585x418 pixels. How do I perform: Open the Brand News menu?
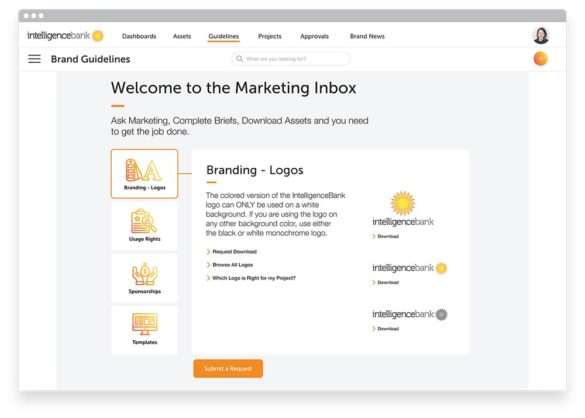[367, 36]
